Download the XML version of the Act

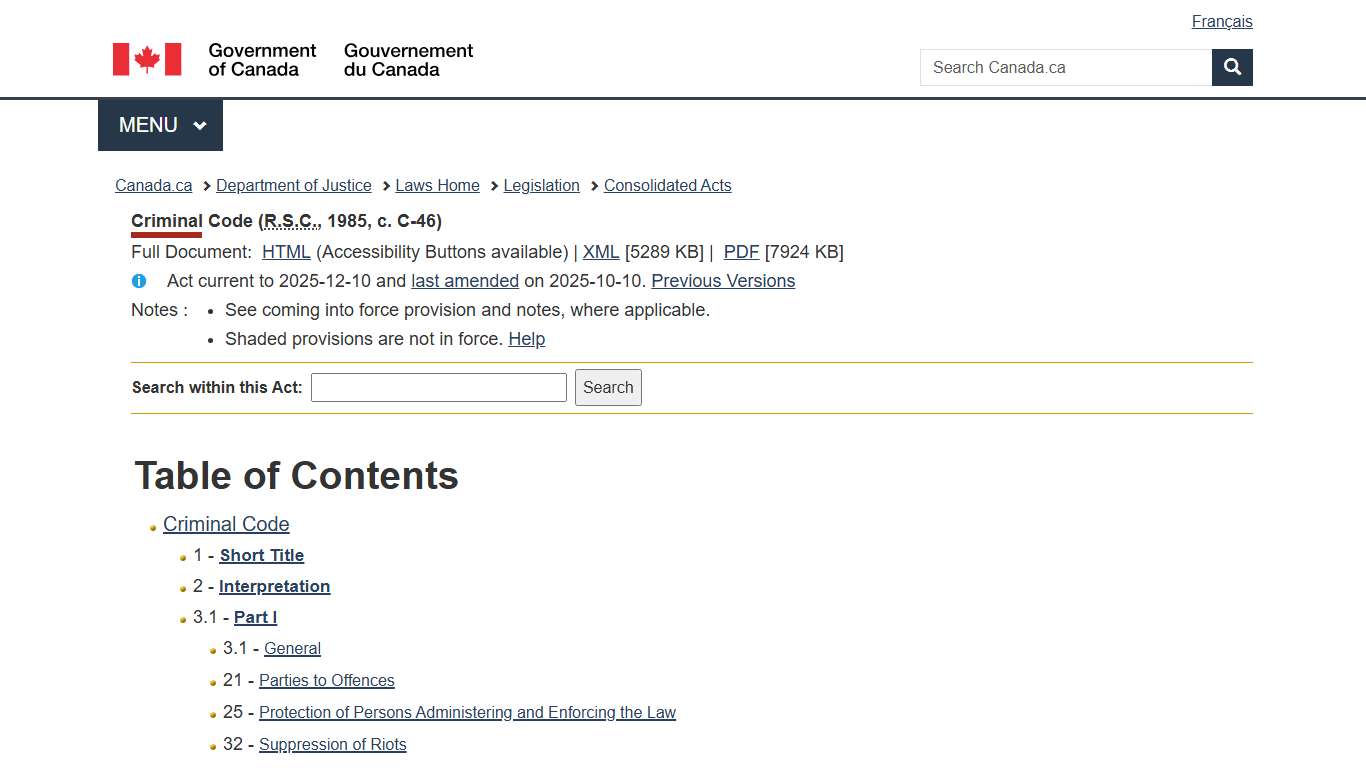[600, 252]
